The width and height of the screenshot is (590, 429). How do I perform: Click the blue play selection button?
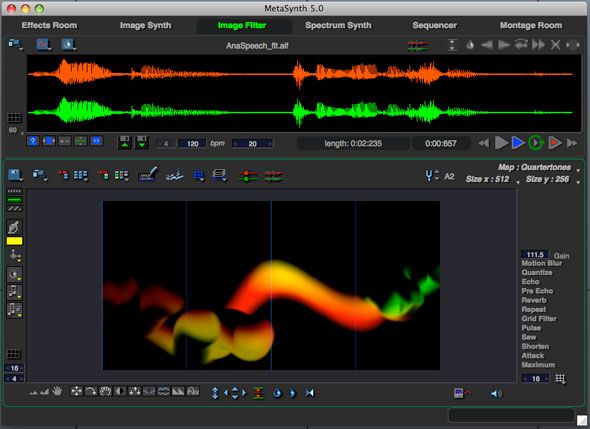pos(518,143)
